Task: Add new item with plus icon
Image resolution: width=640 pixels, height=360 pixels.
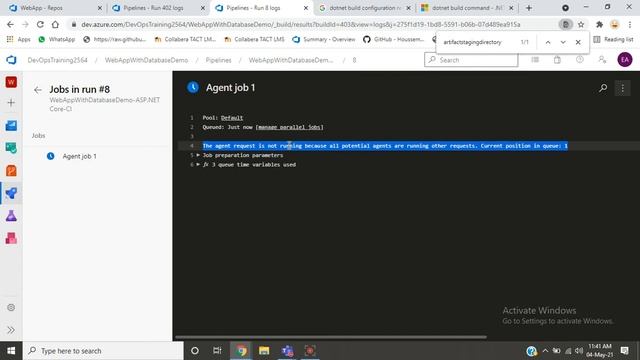Action: [x=11, y=102]
